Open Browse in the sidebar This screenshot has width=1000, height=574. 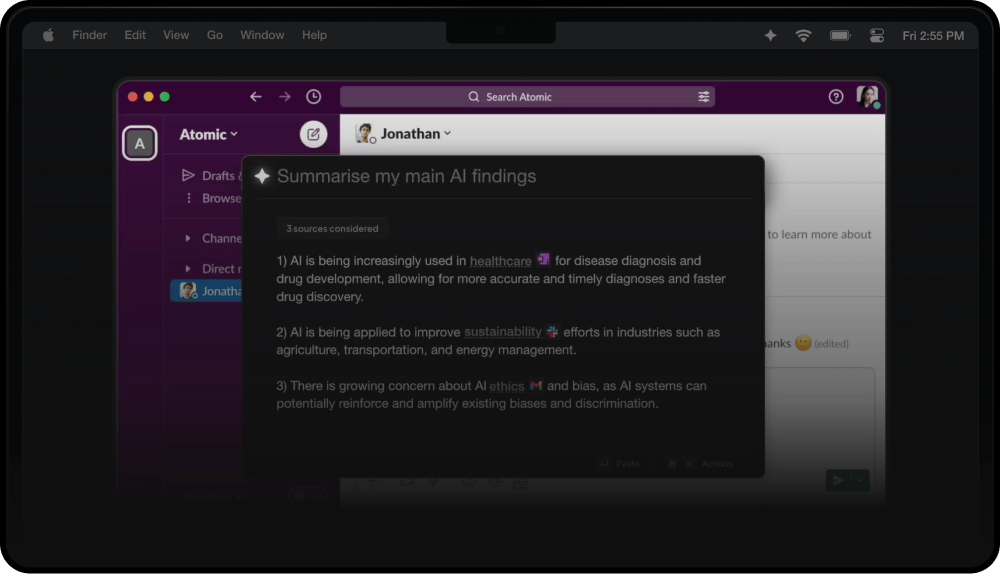(x=214, y=198)
